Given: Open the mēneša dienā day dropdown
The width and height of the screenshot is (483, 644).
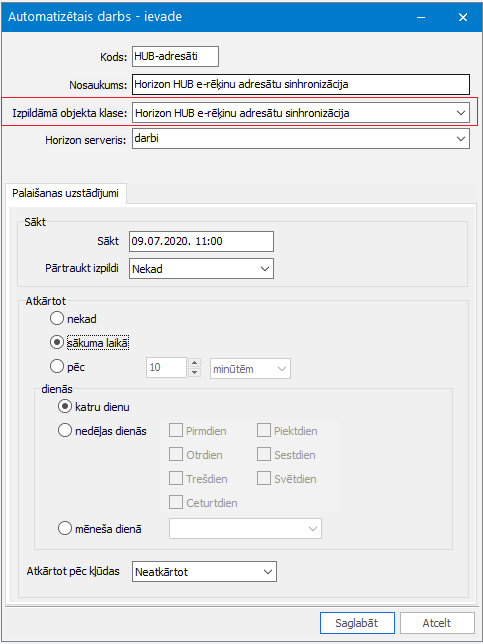Looking at the screenshot, I should [246, 529].
